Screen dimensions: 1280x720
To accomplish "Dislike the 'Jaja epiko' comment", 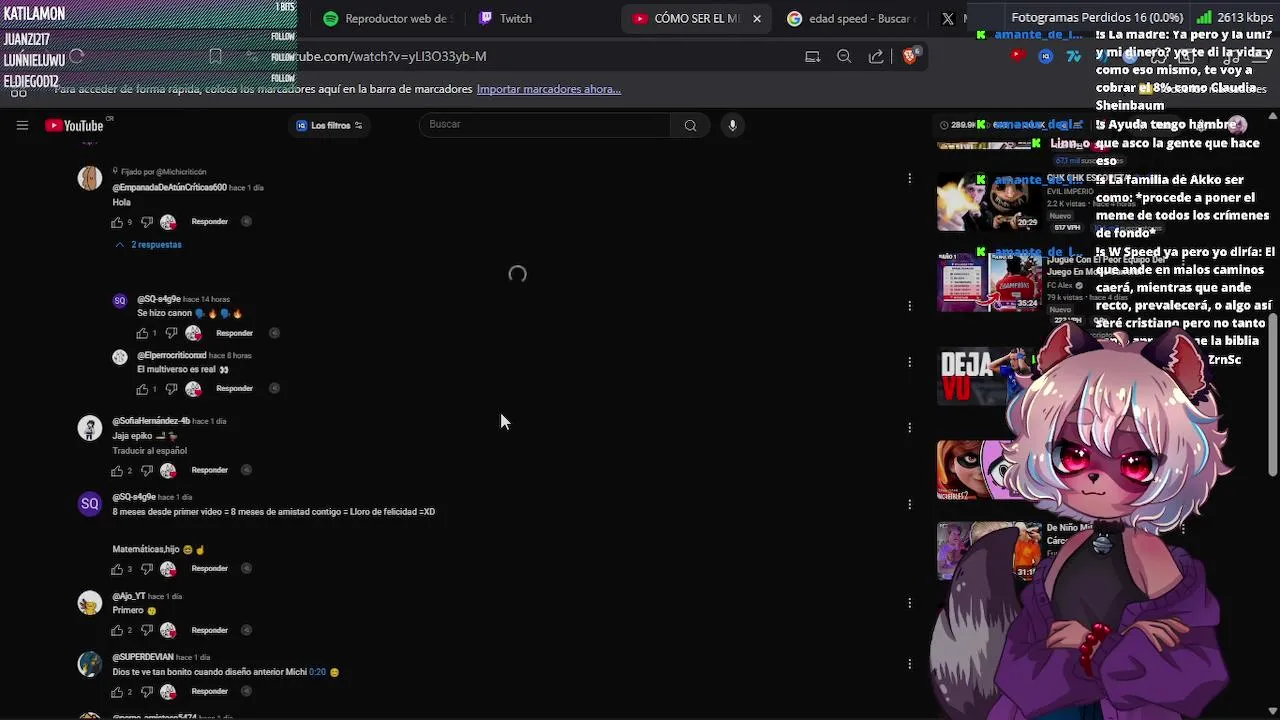I will tap(147, 470).
